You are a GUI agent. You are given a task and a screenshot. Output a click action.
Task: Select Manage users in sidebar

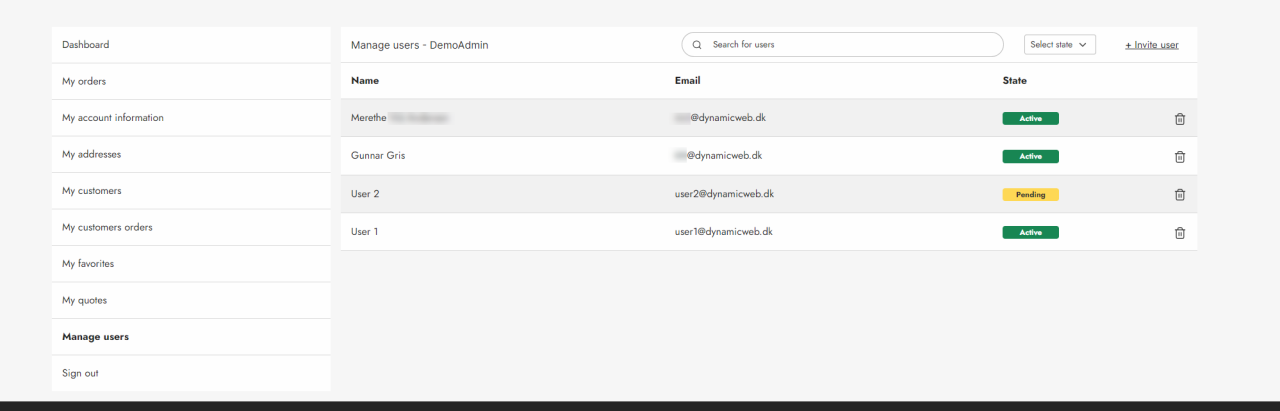pos(95,337)
